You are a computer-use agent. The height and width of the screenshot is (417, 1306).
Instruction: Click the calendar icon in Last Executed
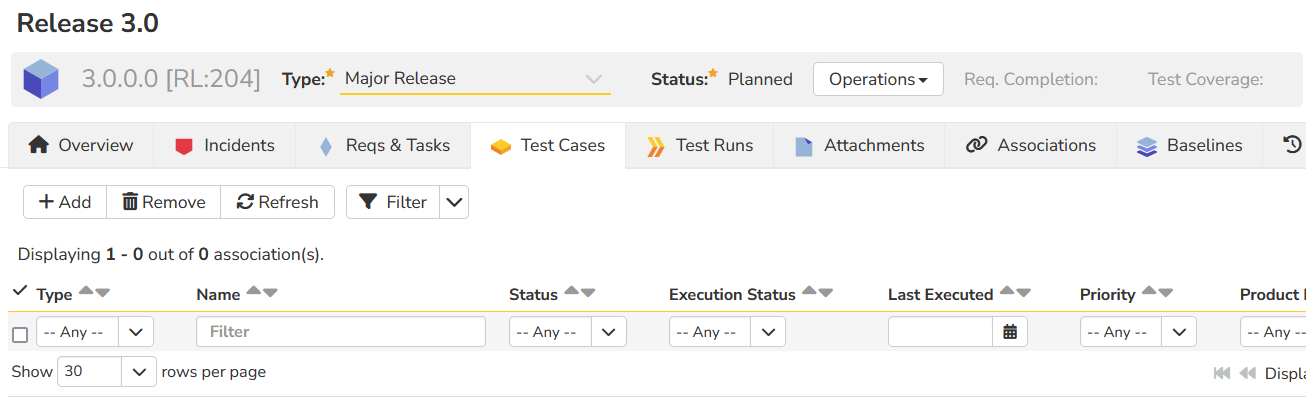pyautogui.click(x=1009, y=332)
